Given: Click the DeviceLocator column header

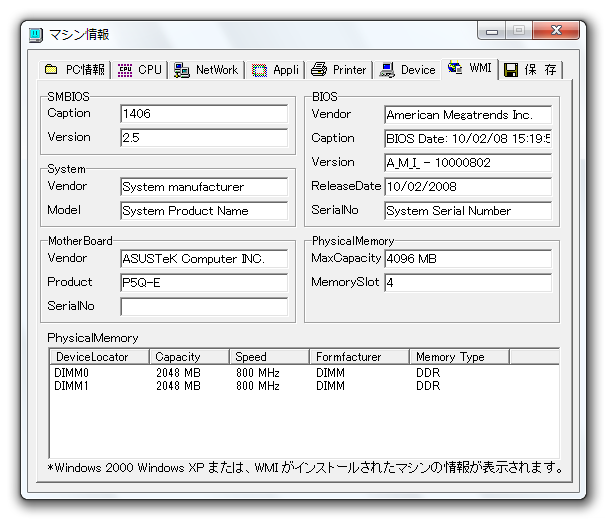Looking at the screenshot, I should click(x=100, y=357).
